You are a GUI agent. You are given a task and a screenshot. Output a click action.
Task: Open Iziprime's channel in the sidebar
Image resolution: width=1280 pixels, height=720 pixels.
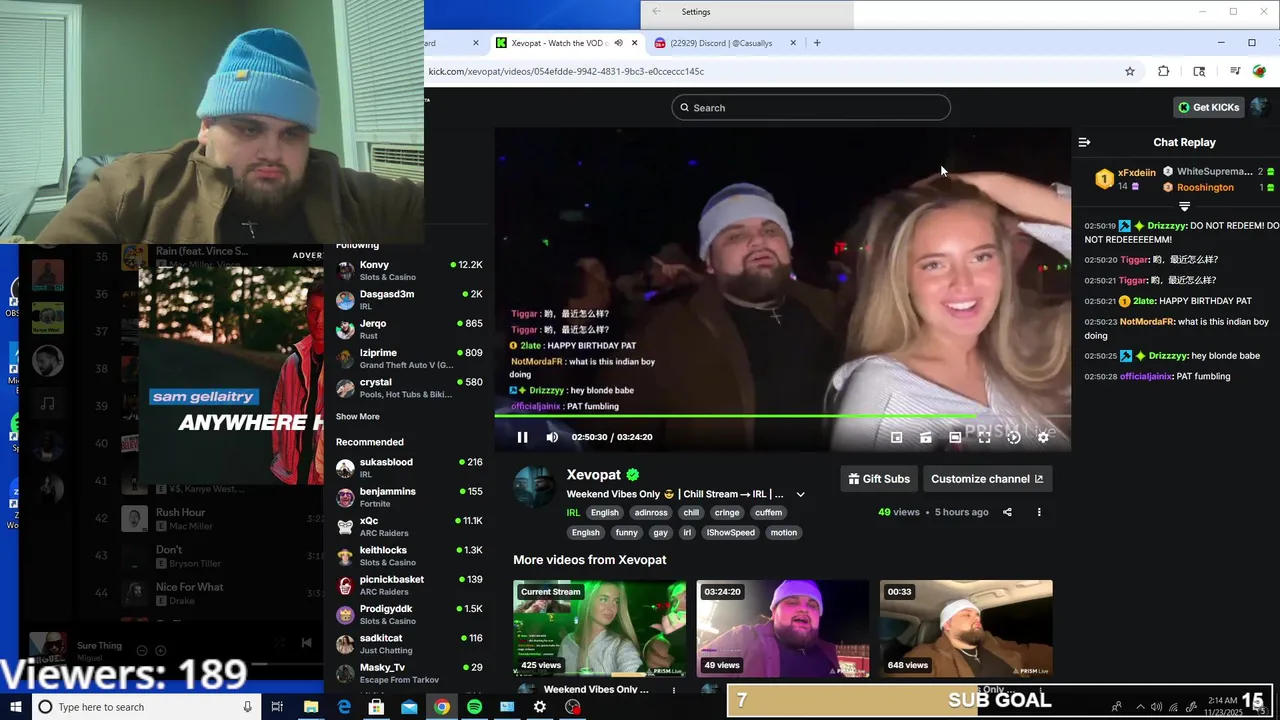[409, 359]
